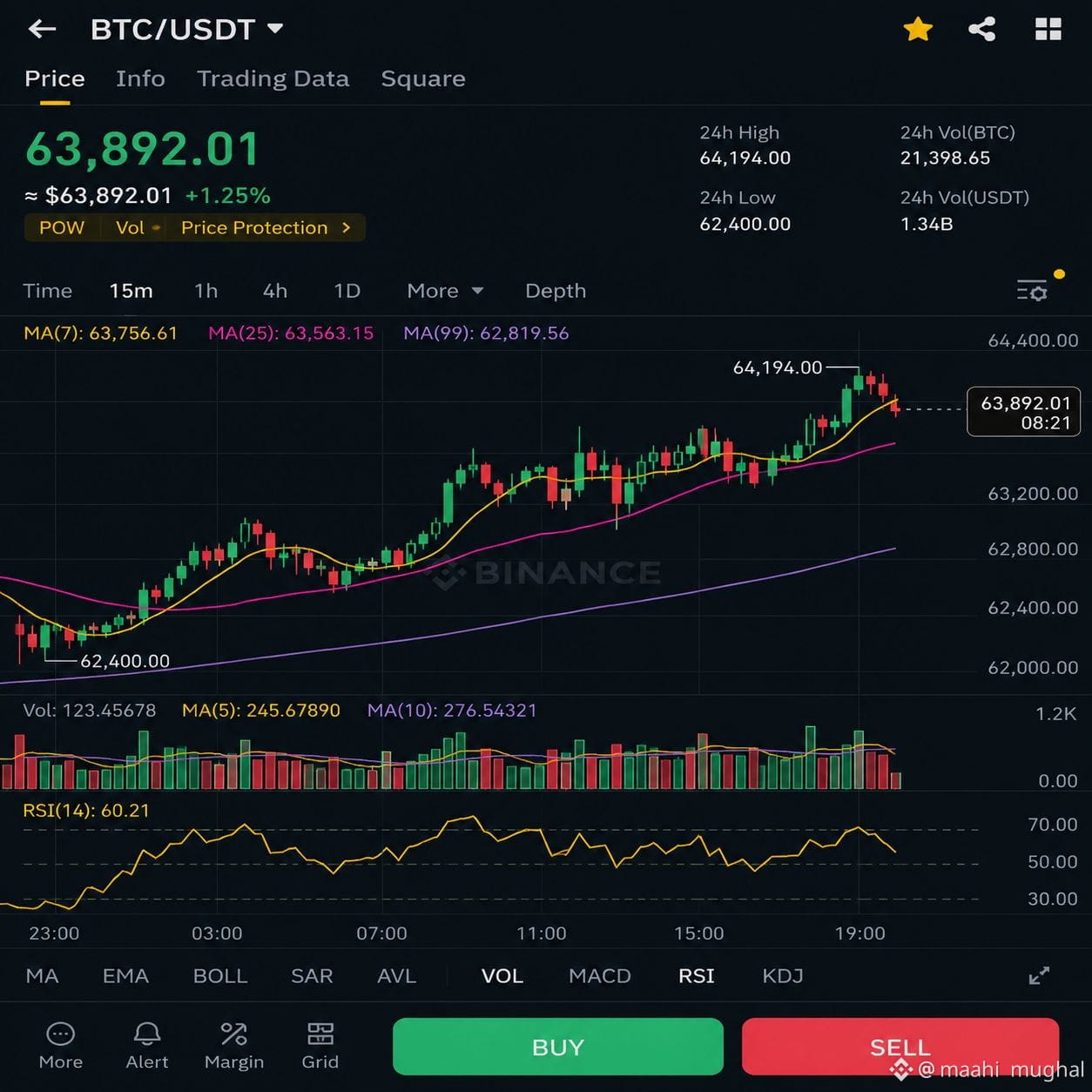Open the More menu icon at bottom
The width and height of the screenshot is (1092, 1092).
[x=61, y=1045]
